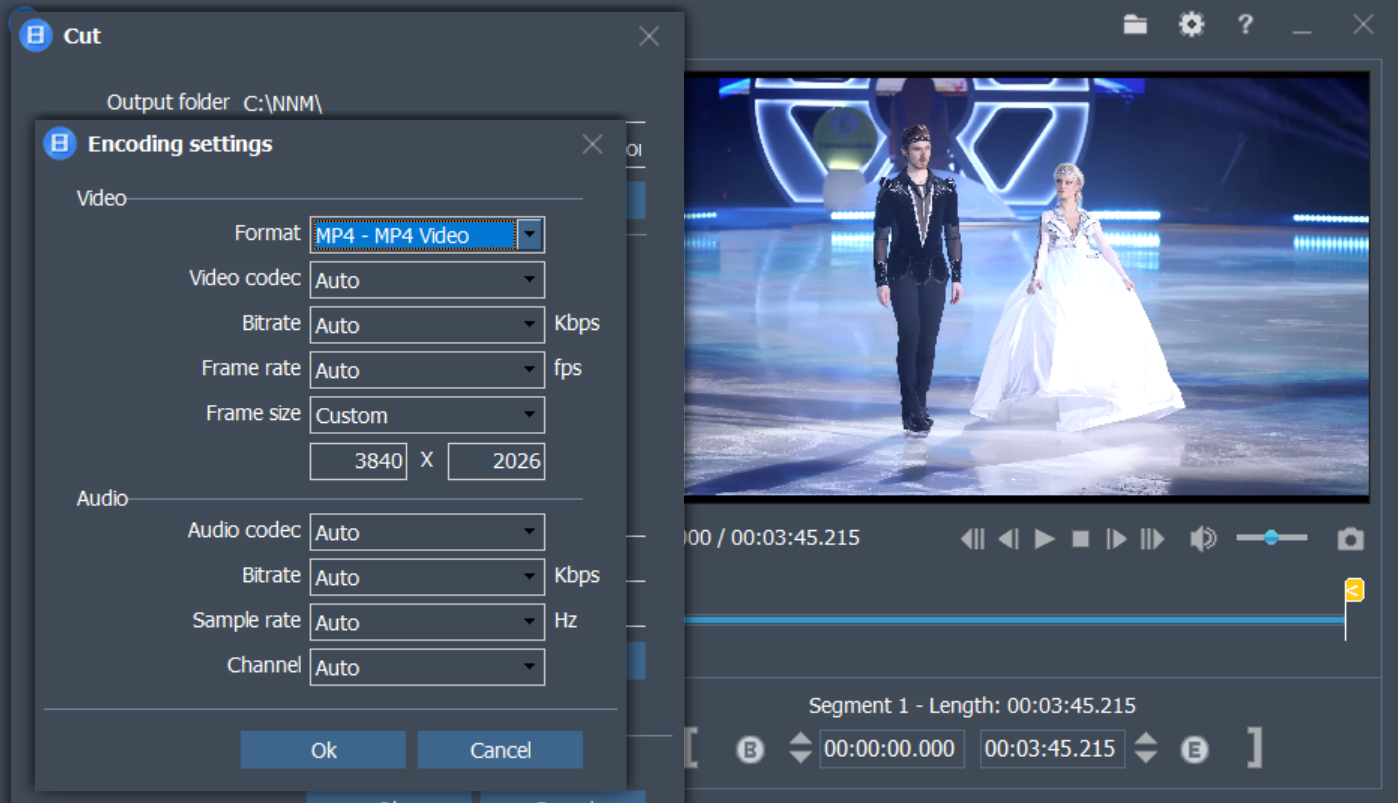Confirm encoding settings with Ok
Screen dimensions: 1398x803
coord(323,750)
